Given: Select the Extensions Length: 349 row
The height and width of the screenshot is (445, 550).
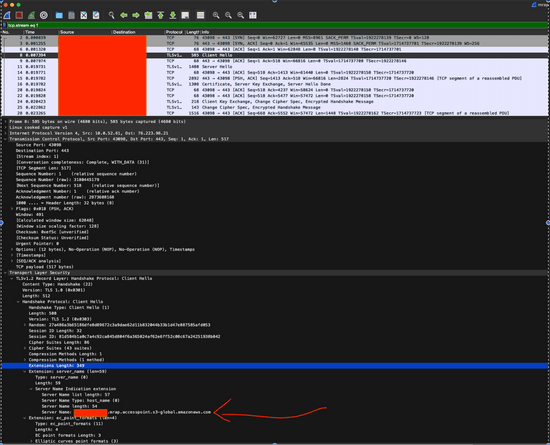Looking at the screenshot, I should click(275, 366).
